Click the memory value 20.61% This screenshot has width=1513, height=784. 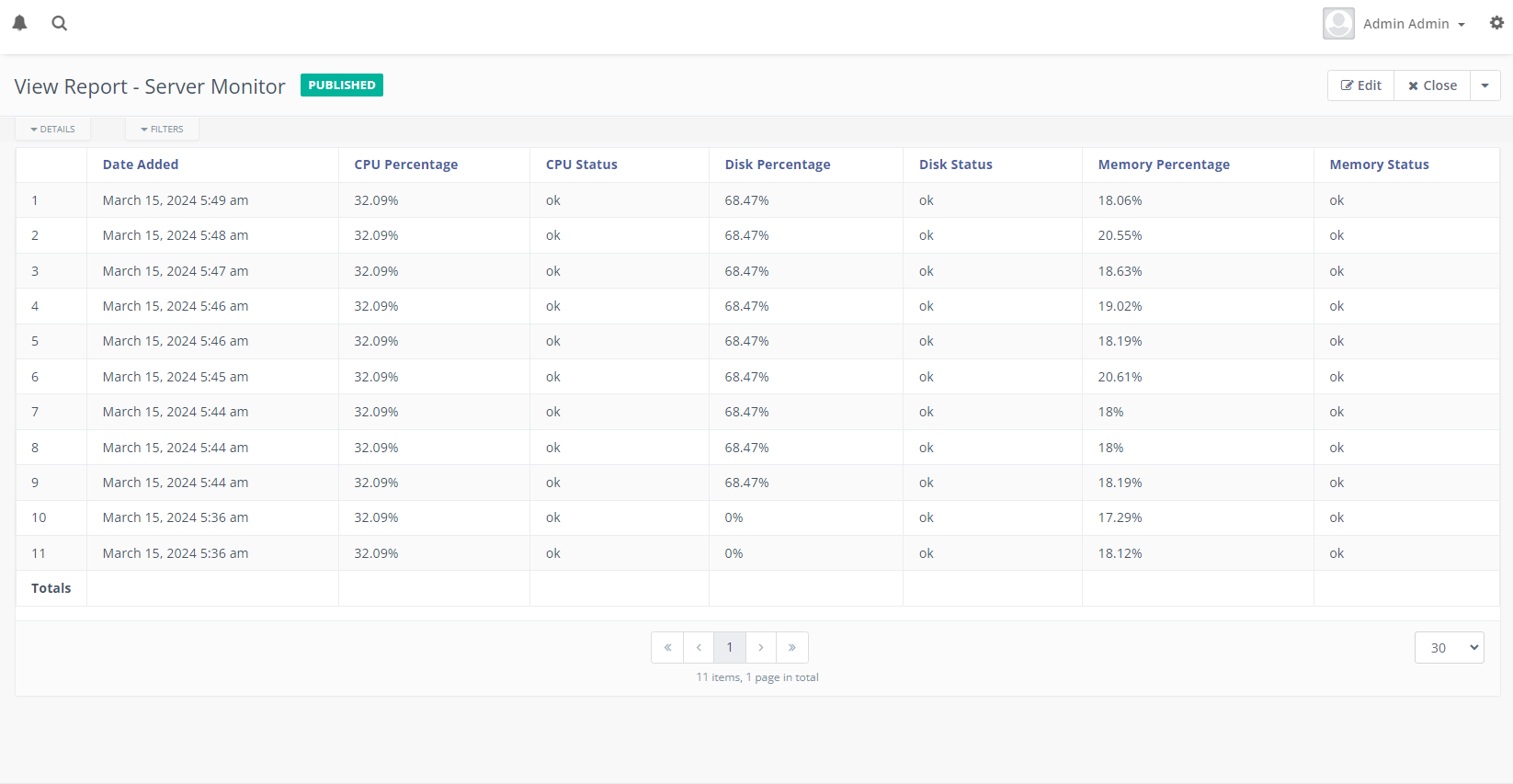coord(1120,377)
